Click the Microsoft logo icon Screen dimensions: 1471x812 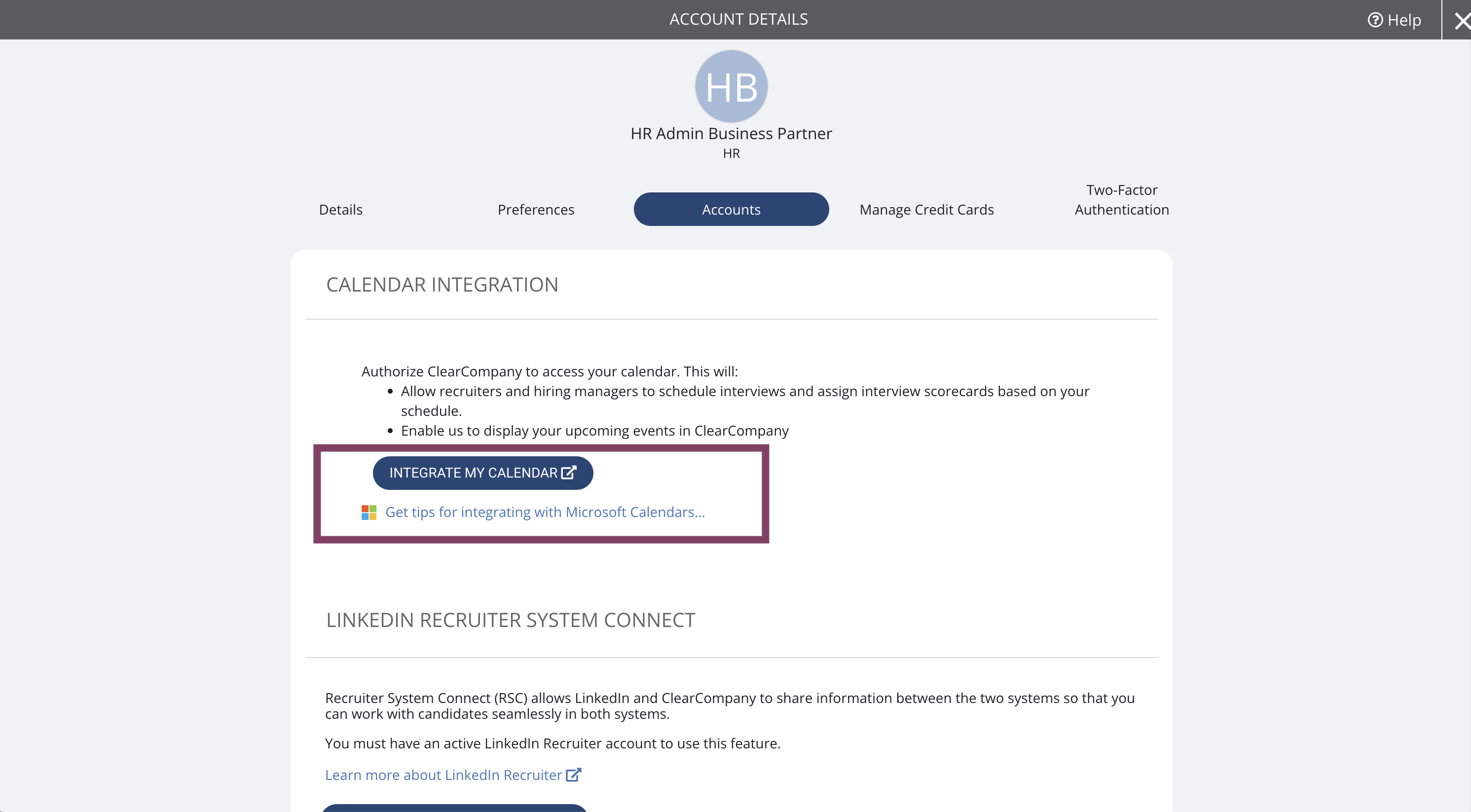[369, 512]
